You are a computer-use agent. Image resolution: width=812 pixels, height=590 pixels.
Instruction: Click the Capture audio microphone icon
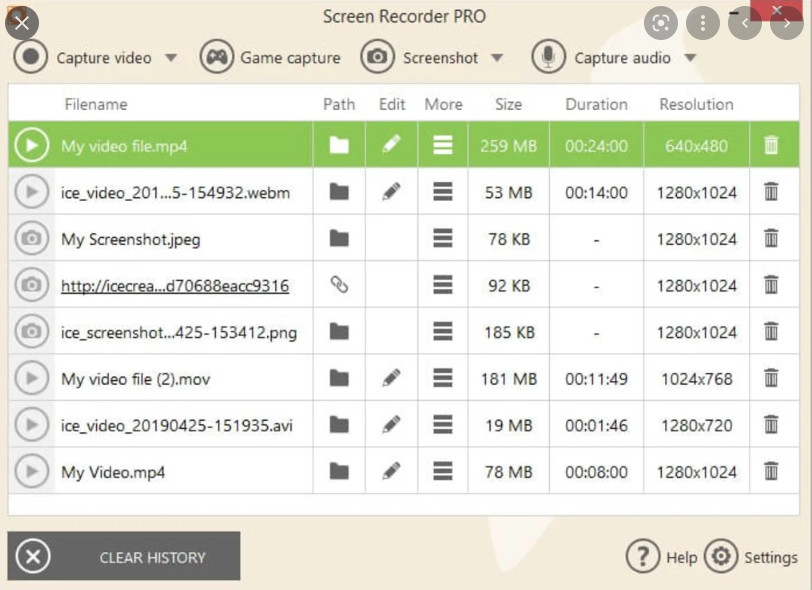pyautogui.click(x=548, y=56)
